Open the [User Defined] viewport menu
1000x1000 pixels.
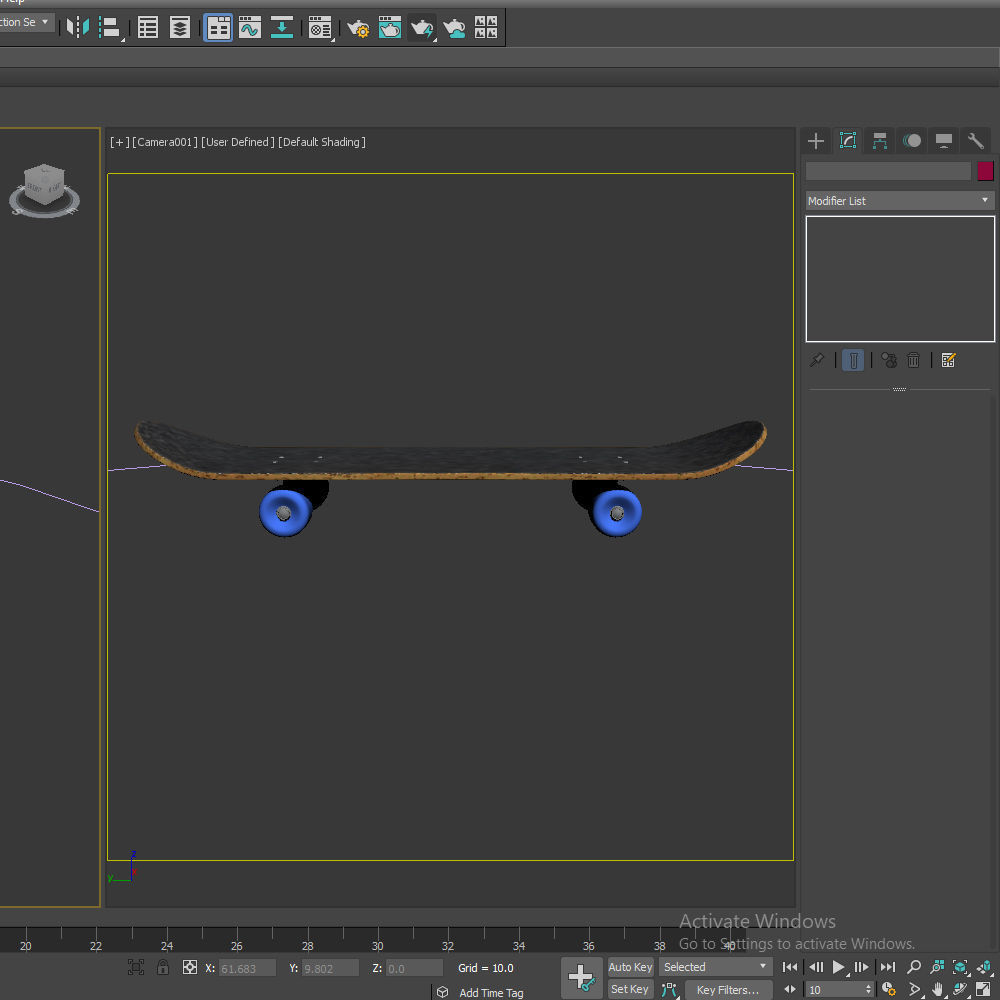click(x=238, y=142)
